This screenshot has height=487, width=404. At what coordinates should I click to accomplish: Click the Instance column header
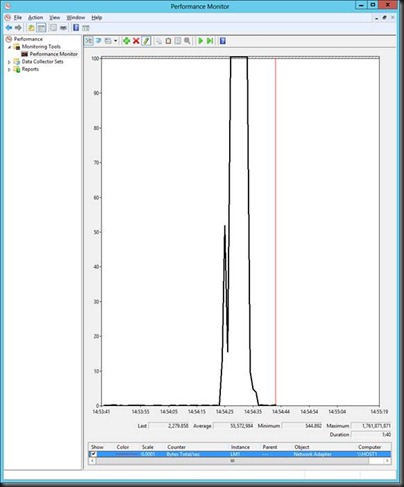[x=240, y=447]
